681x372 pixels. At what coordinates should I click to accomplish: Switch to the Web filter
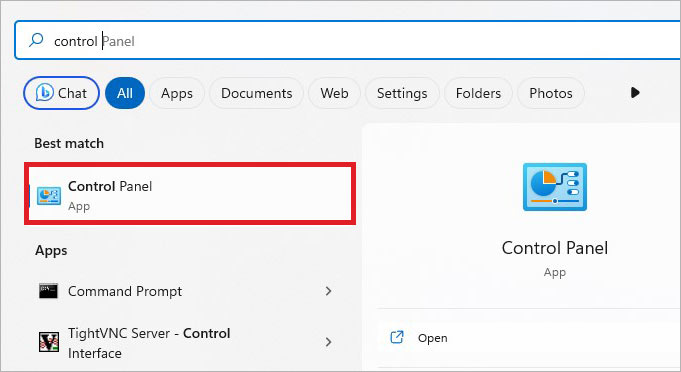[334, 93]
